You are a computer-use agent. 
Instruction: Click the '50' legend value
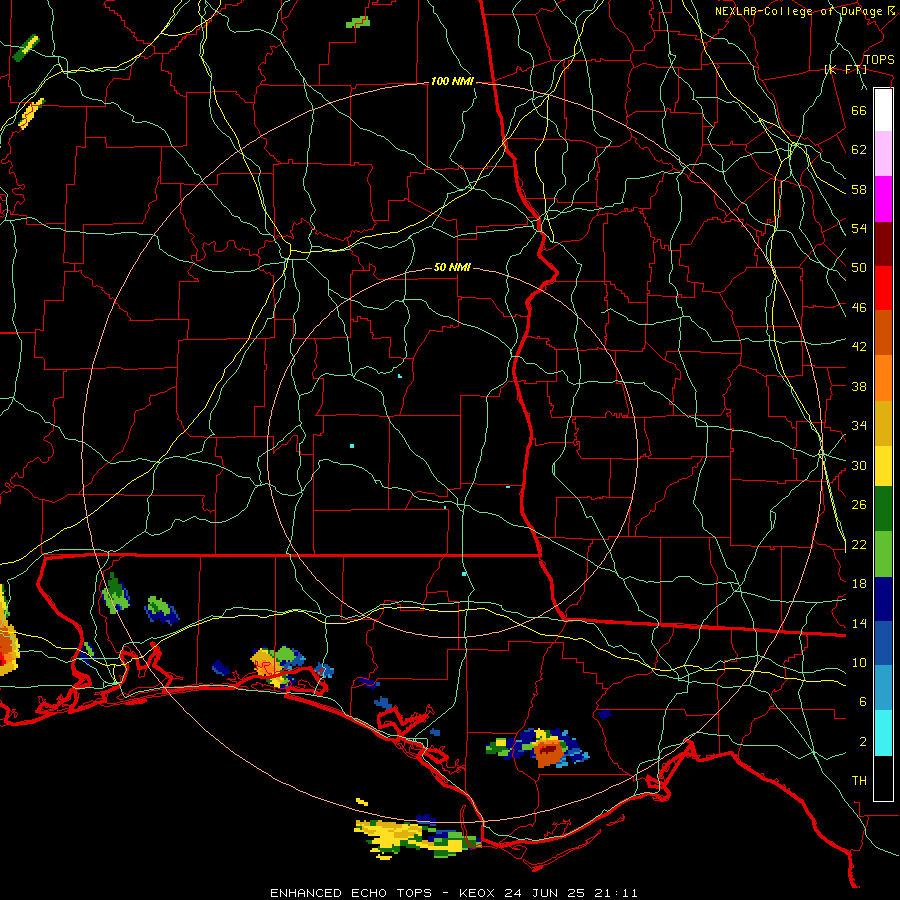tap(859, 268)
